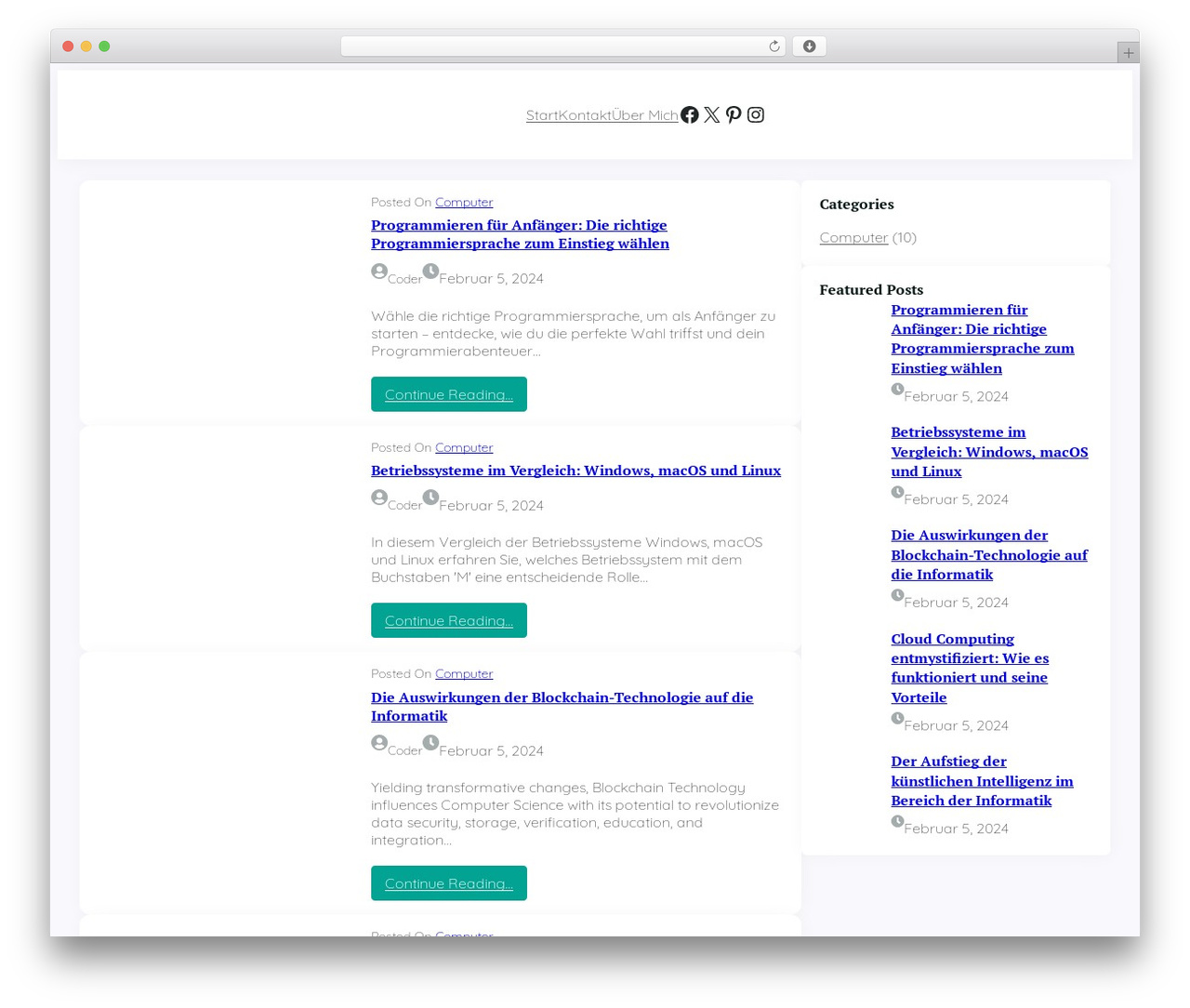Go to the Start menu item

pyautogui.click(x=542, y=115)
